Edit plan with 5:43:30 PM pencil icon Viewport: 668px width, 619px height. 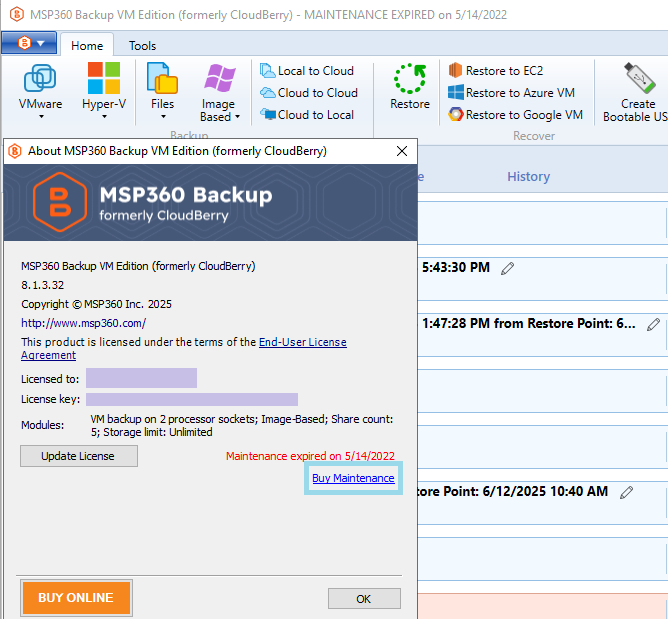click(x=507, y=268)
